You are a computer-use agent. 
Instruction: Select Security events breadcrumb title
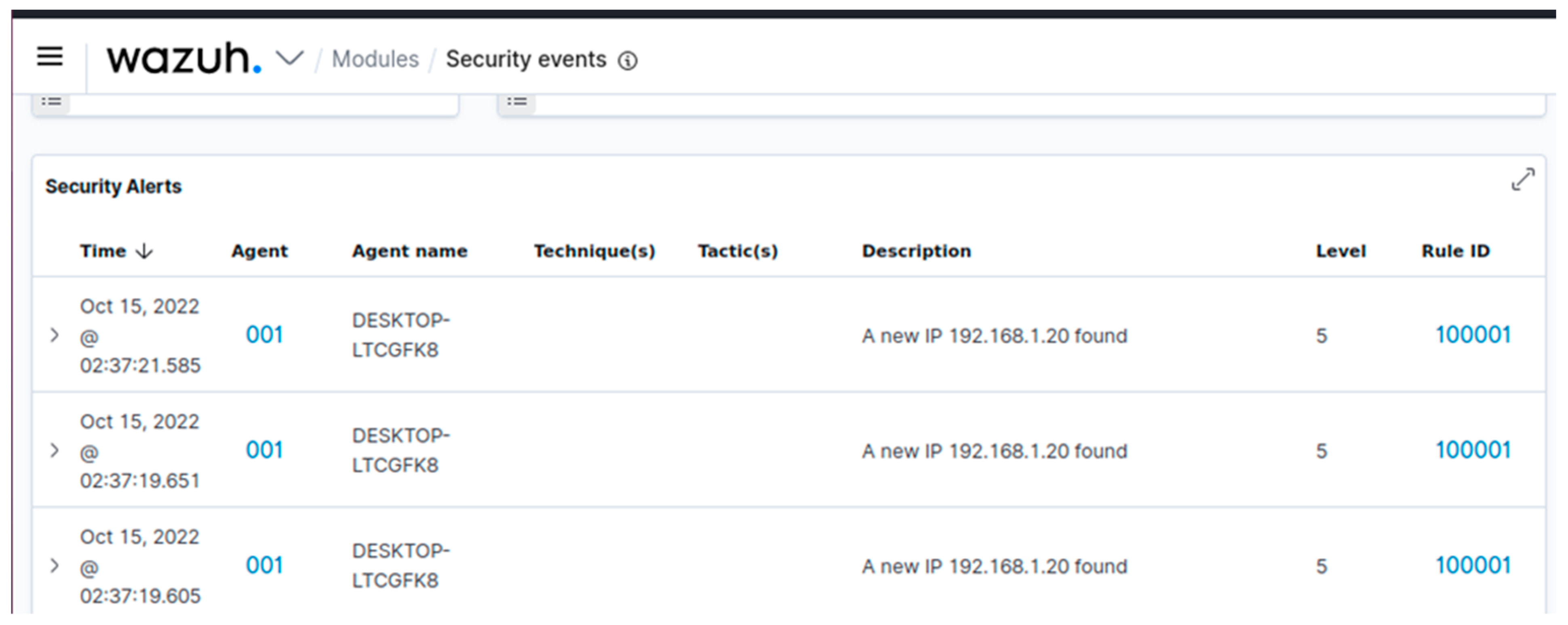(x=526, y=60)
